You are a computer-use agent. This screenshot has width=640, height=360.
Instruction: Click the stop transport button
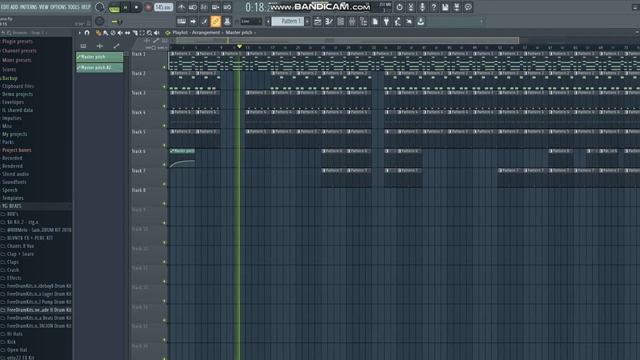136,7
